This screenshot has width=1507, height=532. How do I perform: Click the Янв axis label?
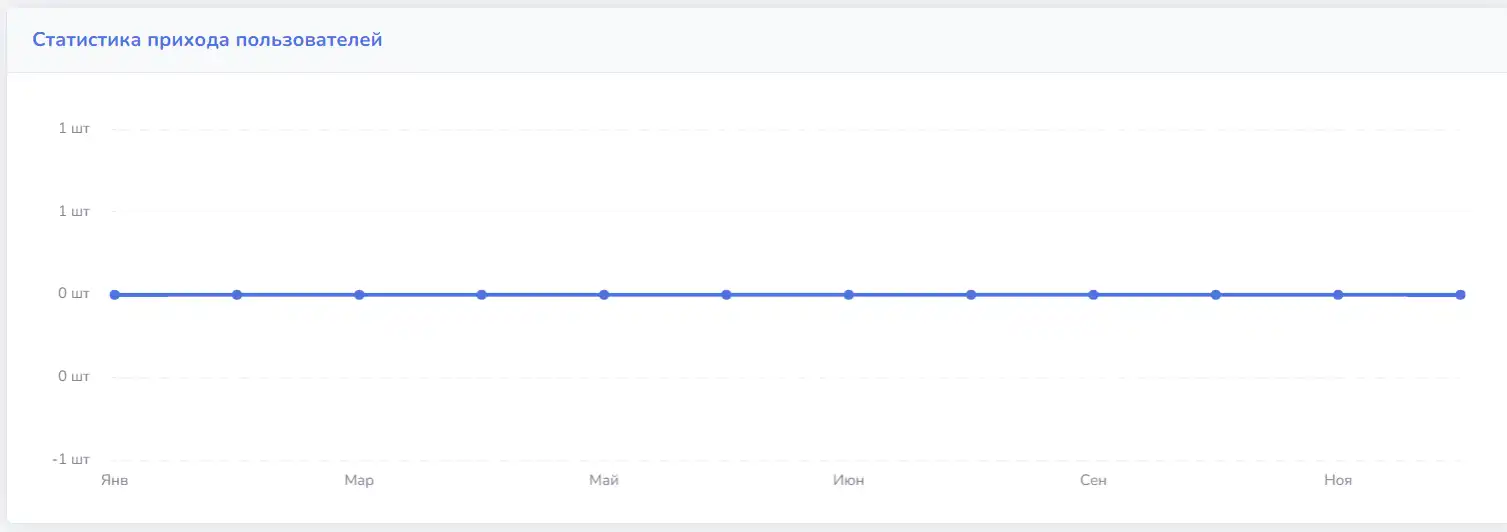pyautogui.click(x=115, y=481)
